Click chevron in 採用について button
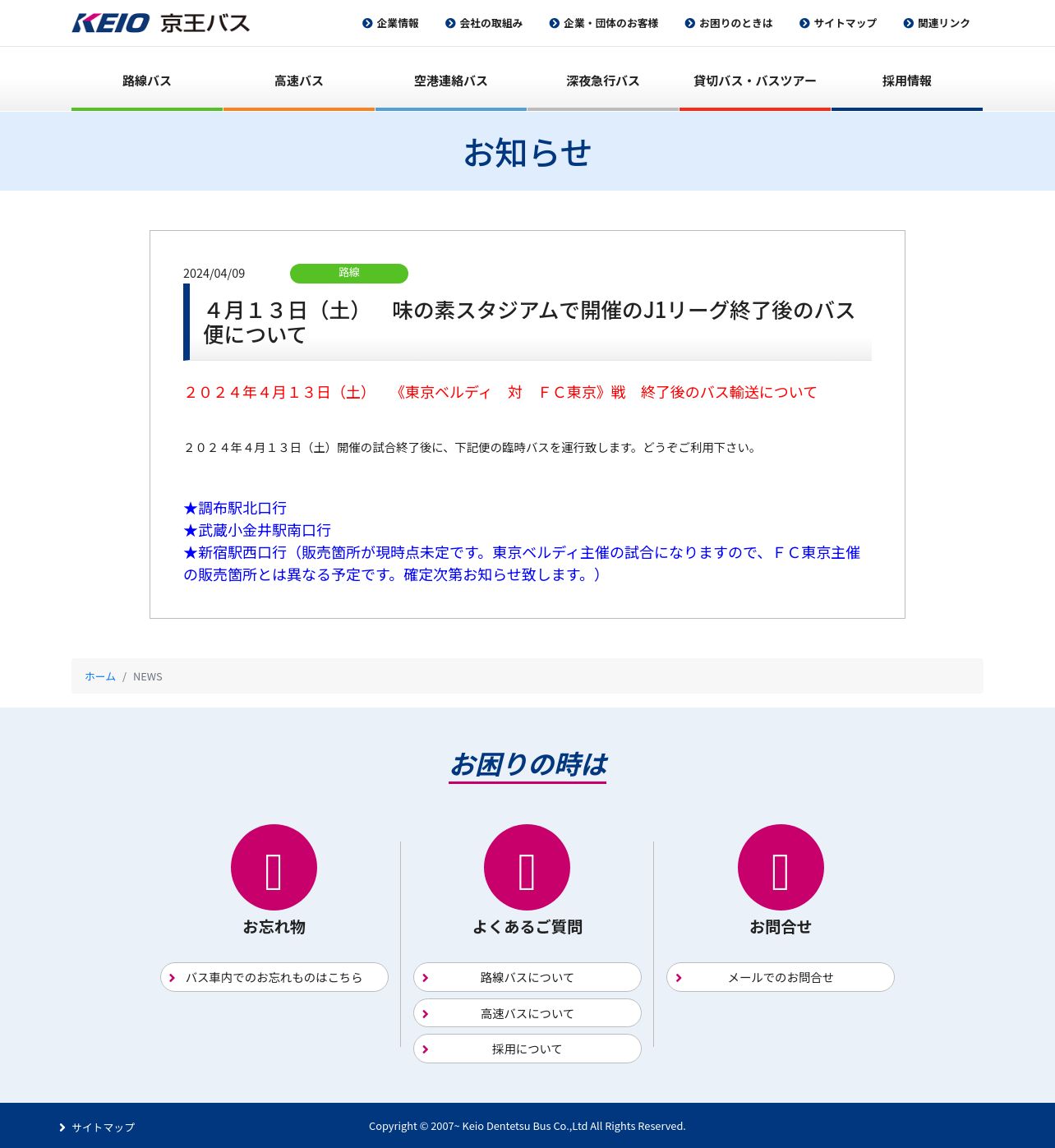 [x=425, y=1049]
